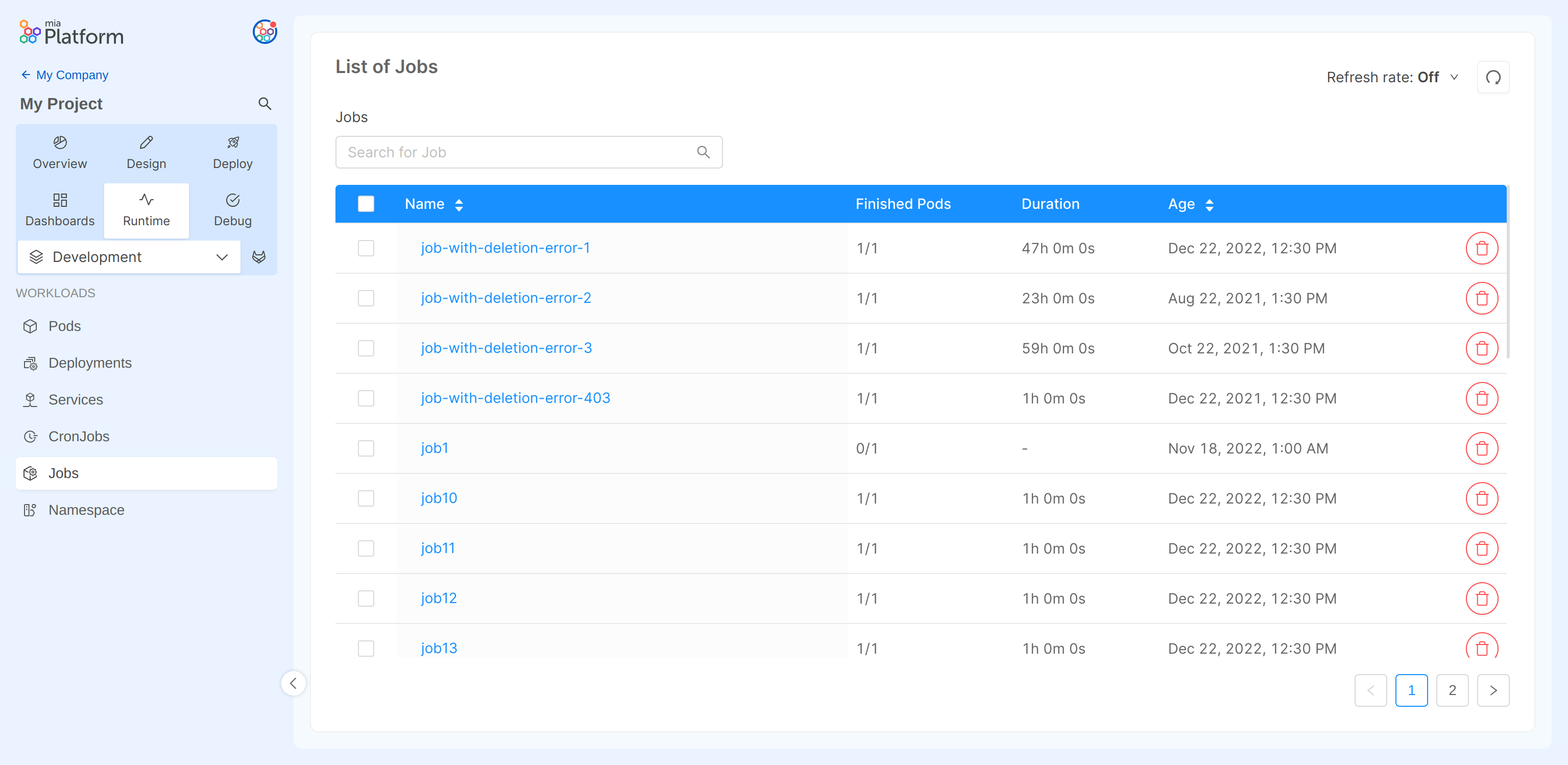Focus the Search for Job field
1568x765 pixels.
point(517,152)
